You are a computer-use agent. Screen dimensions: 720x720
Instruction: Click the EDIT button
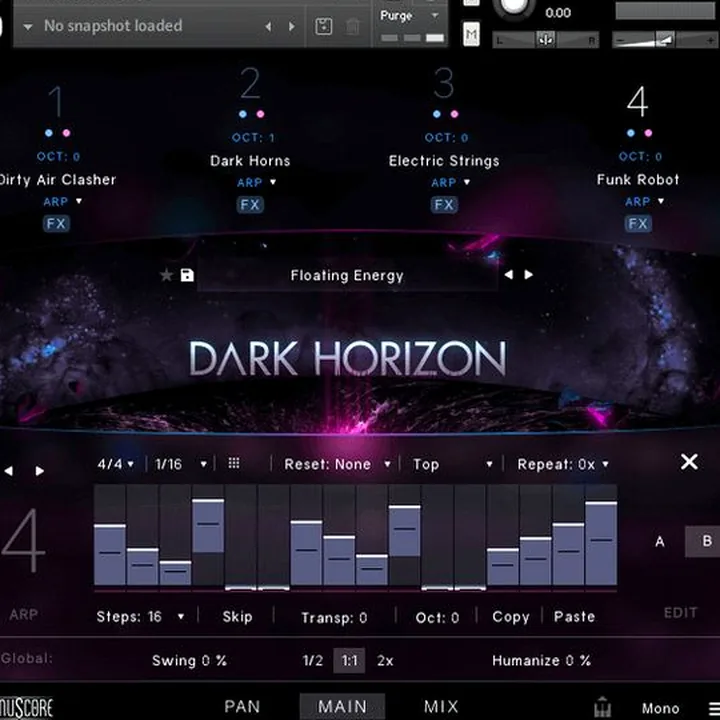pos(681,613)
